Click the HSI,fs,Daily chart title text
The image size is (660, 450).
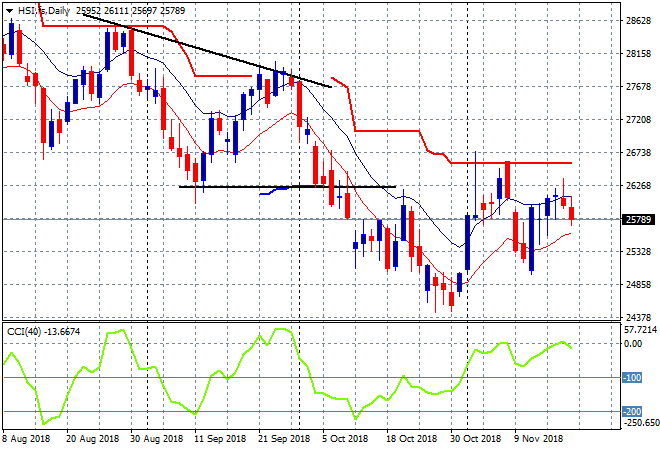[44, 11]
